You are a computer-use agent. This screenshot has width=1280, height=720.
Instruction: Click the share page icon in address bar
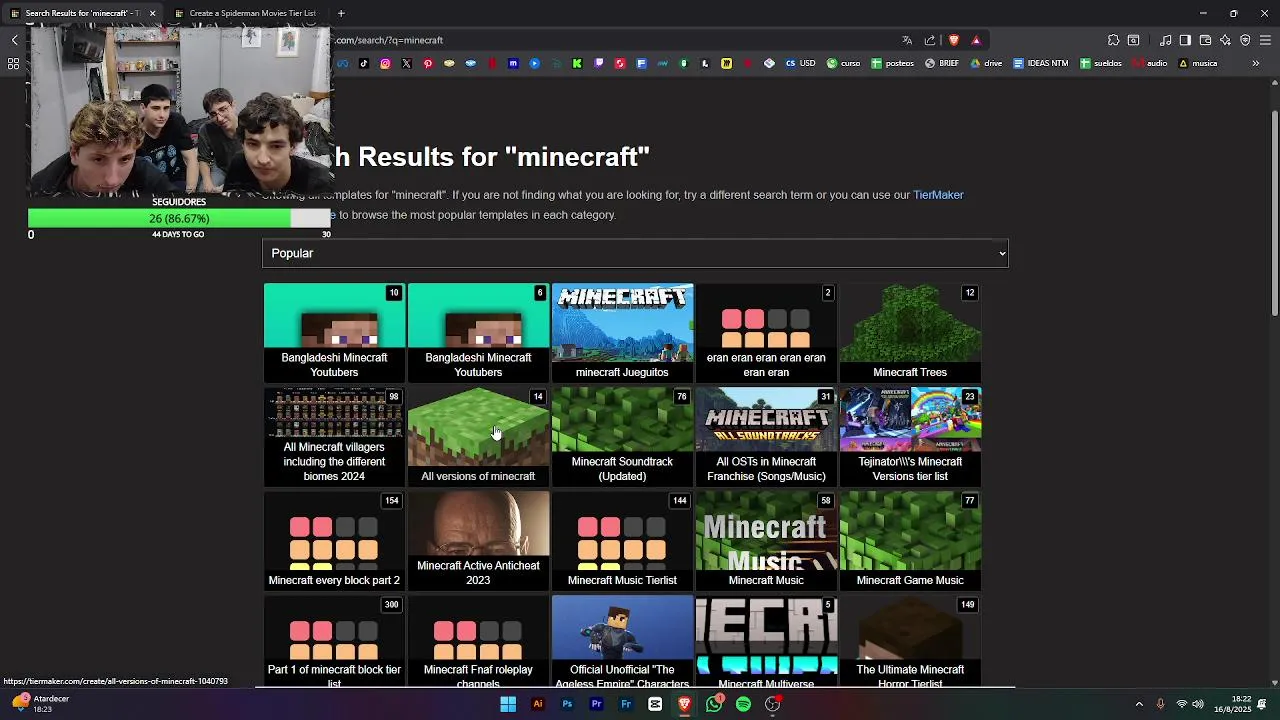[x=930, y=40]
